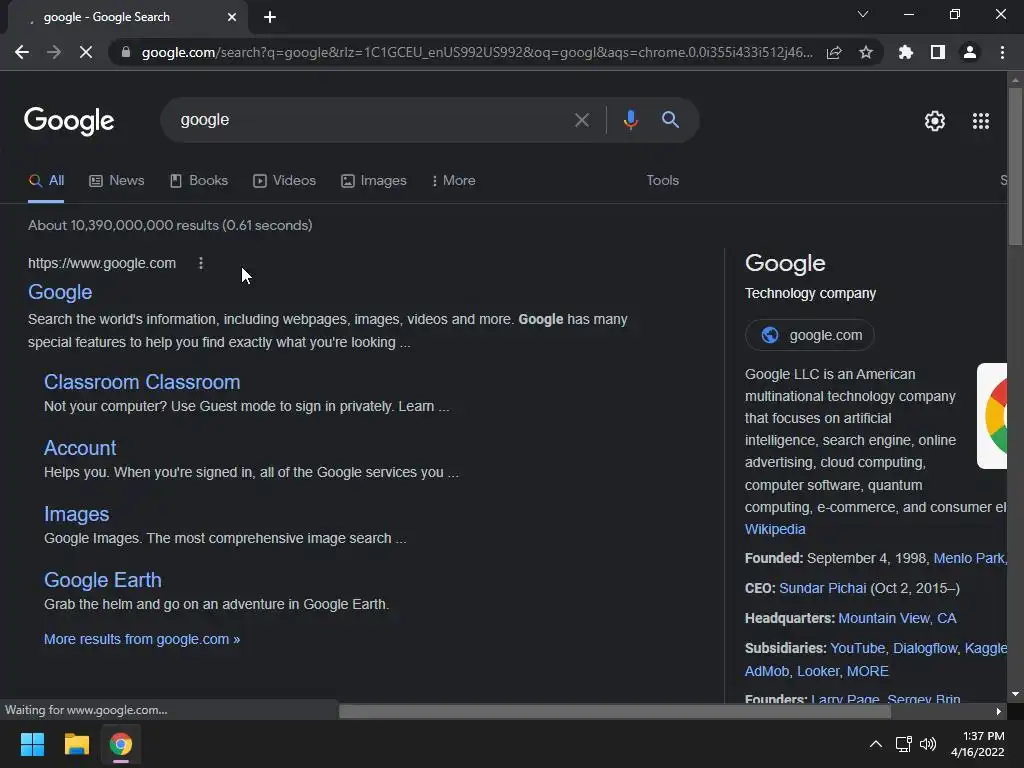The height and width of the screenshot is (768, 1024).
Task: Switch to the News tab
Action: [x=117, y=181]
